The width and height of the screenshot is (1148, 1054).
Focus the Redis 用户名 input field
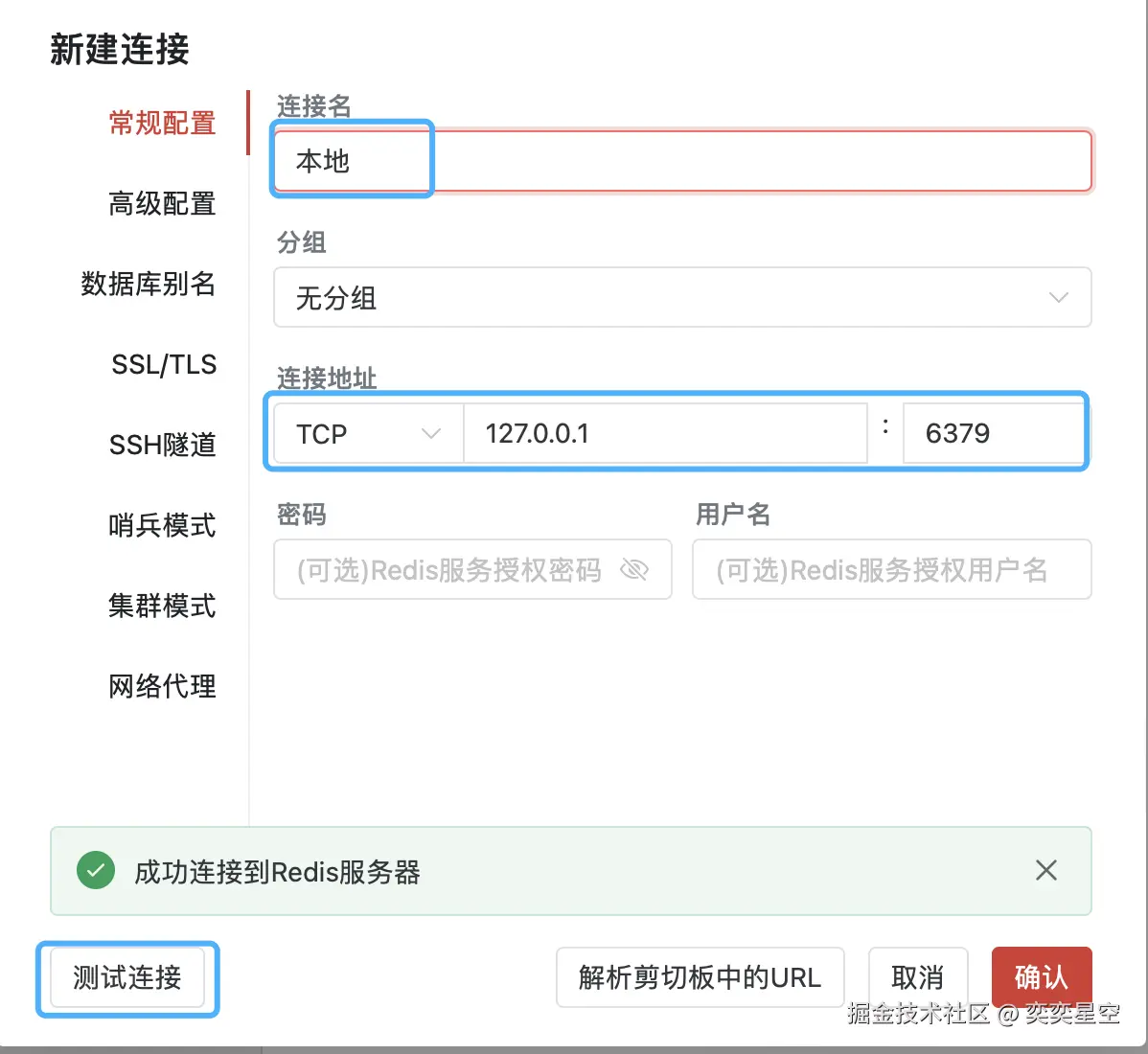click(x=891, y=570)
